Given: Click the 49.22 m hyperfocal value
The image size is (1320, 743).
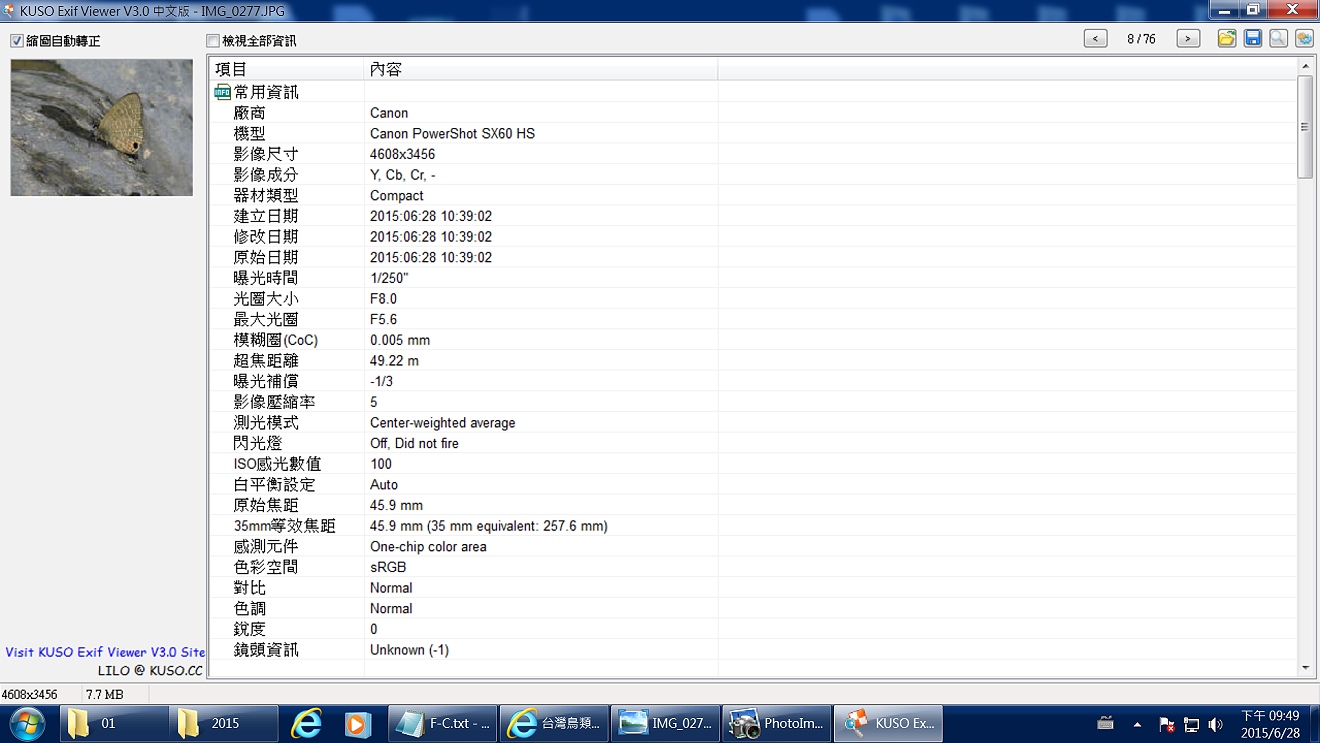Looking at the screenshot, I should (394, 361).
